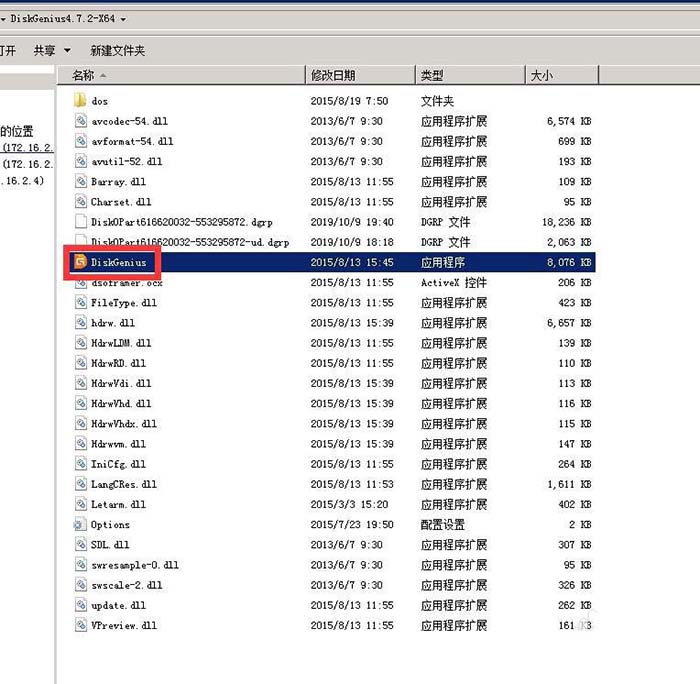Select the VPreview.dll file icon
Viewport: 700px width, 684px height.
tap(80, 625)
